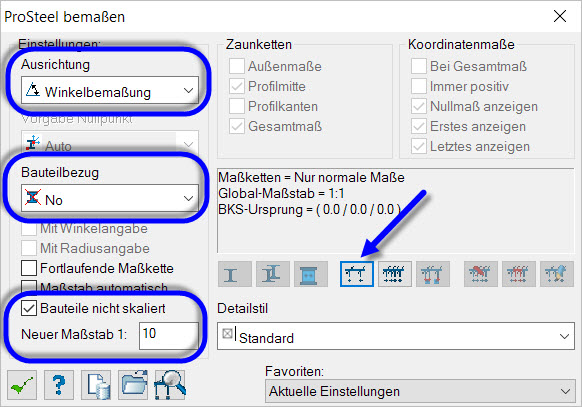Select the double I-beam profile icon
The image size is (582, 407).
[x=273, y=274]
